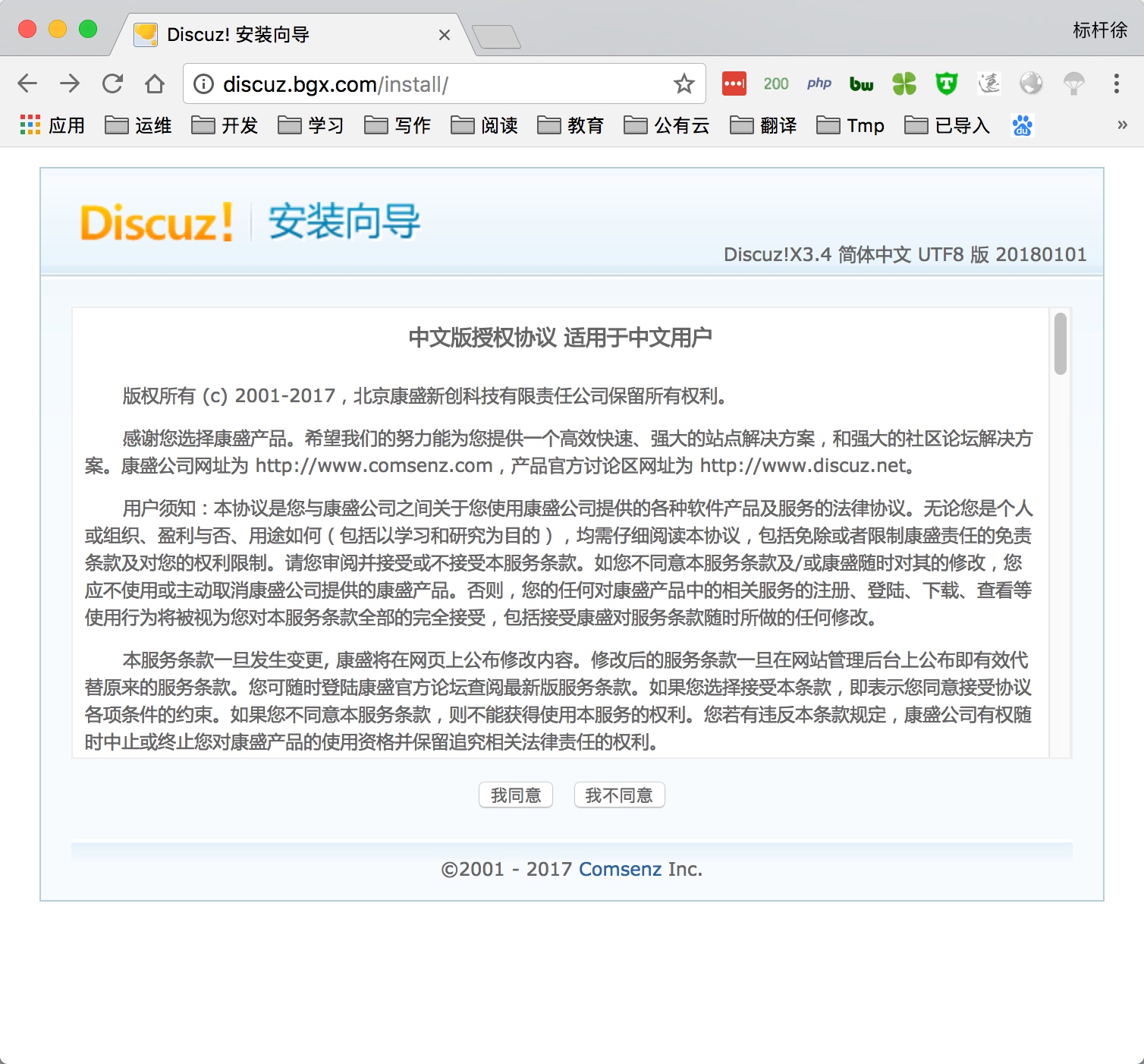This screenshot has height=1064, width=1144.
Task: Click the browser forward arrow
Action: click(x=70, y=83)
